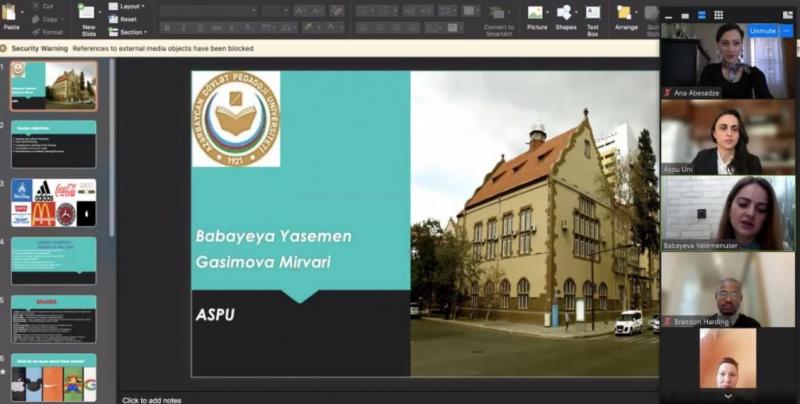Select Brandon Harding's video tile
The width and height of the screenshot is (800, 404).
tap(728, 290)
